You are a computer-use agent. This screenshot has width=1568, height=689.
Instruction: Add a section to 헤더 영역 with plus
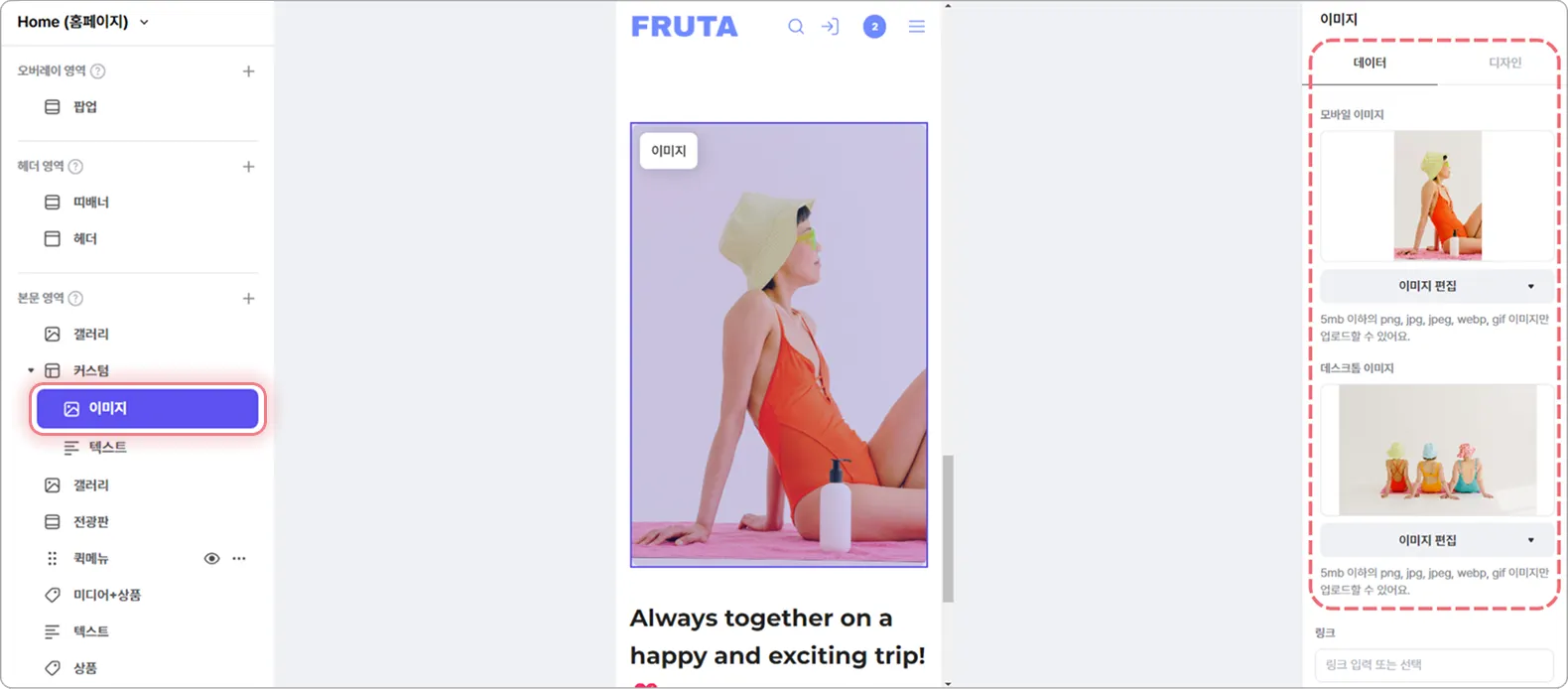pos(248,167)
